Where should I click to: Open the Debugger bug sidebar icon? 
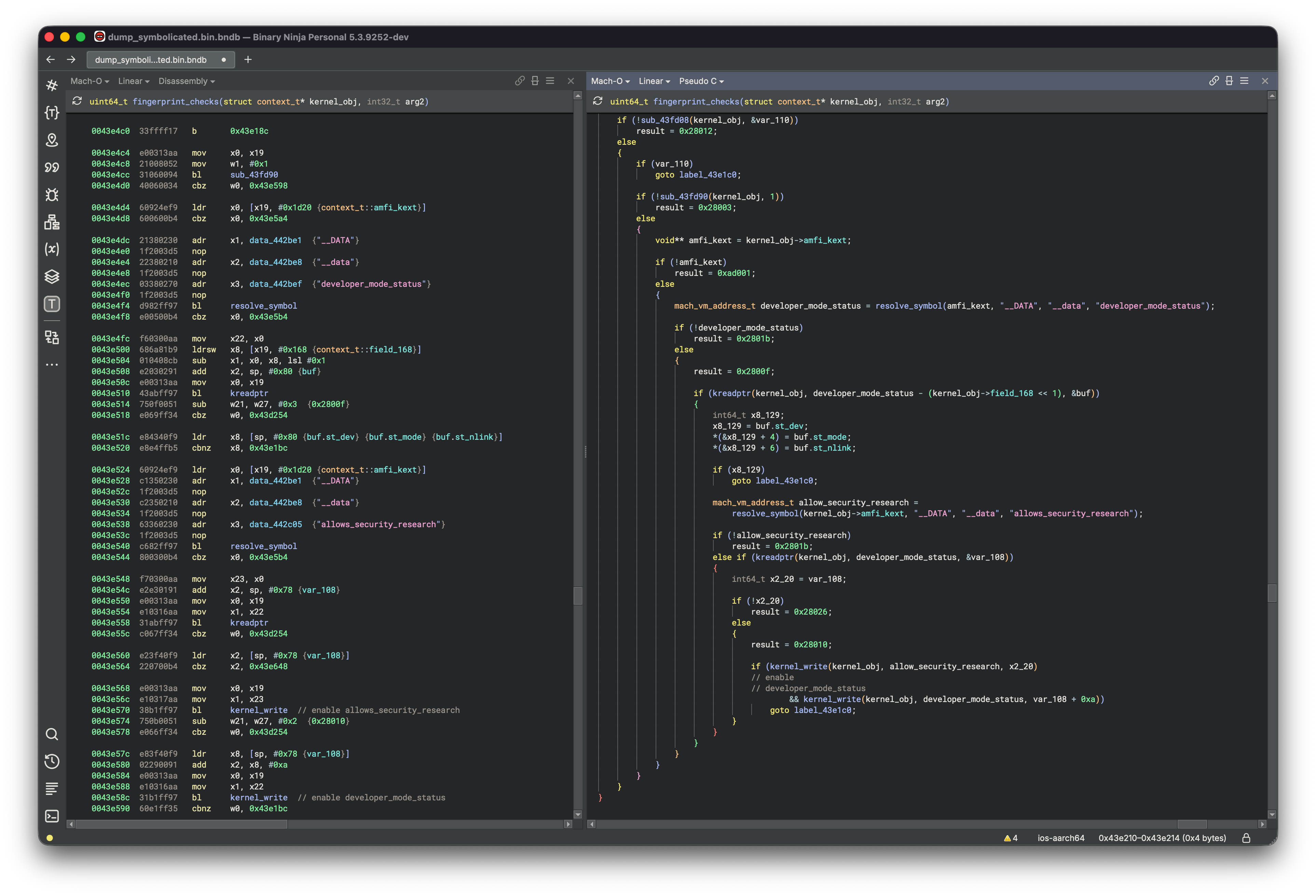pyautogui.click(x=52, y=195)
